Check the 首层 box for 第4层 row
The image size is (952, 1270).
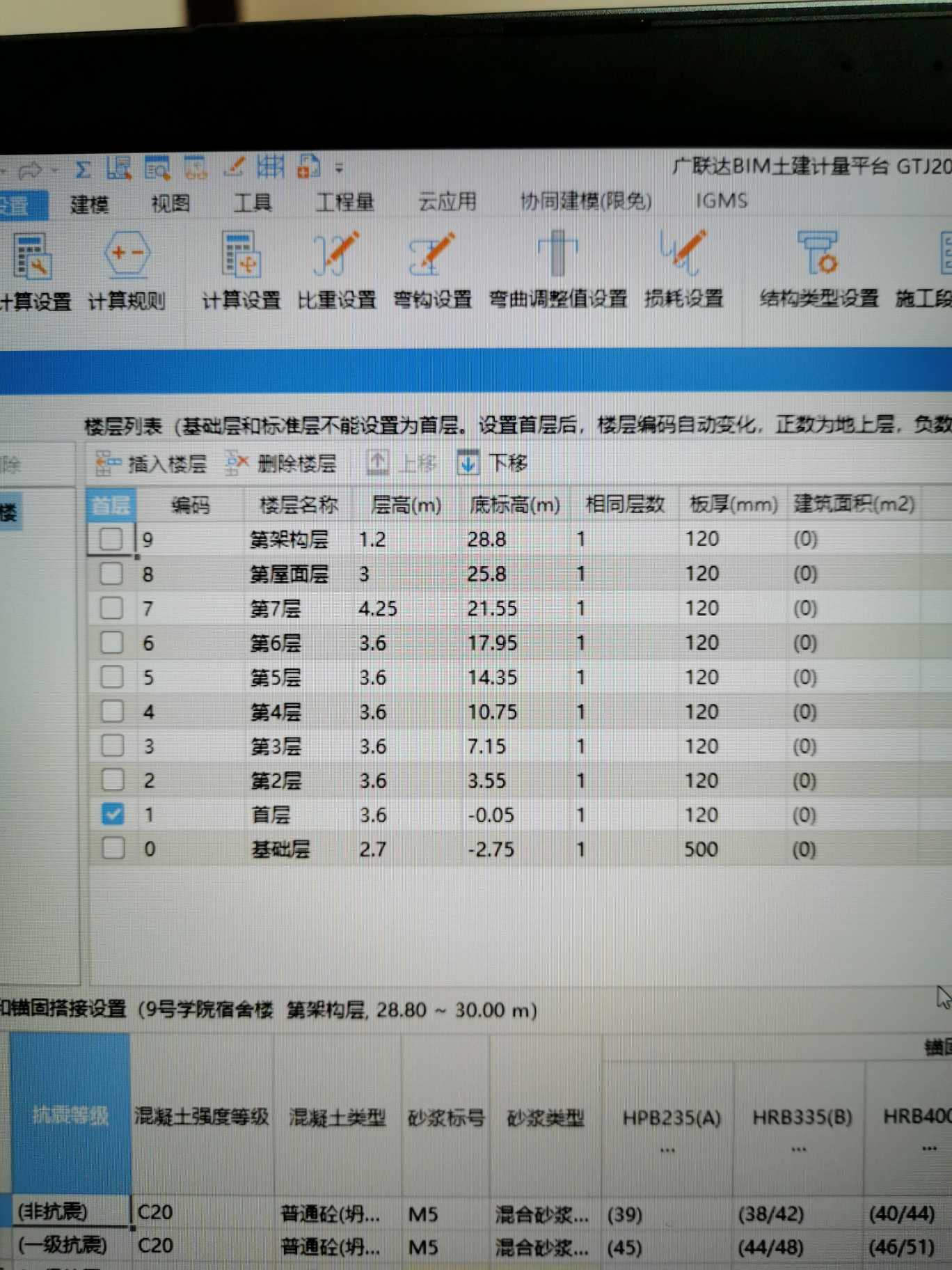click(113, 712)
